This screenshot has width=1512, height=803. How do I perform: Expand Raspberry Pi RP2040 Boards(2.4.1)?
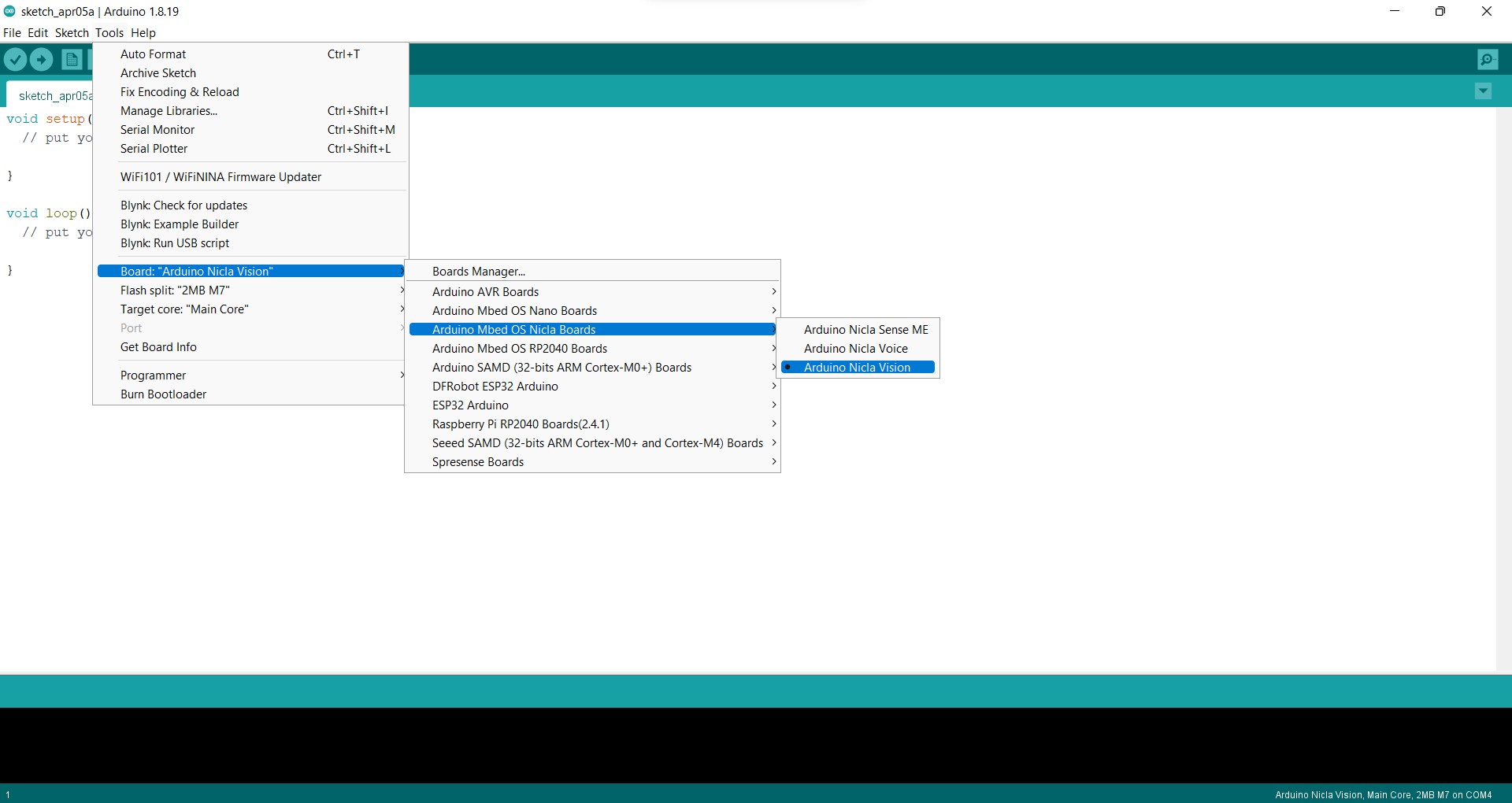[592, 424]
